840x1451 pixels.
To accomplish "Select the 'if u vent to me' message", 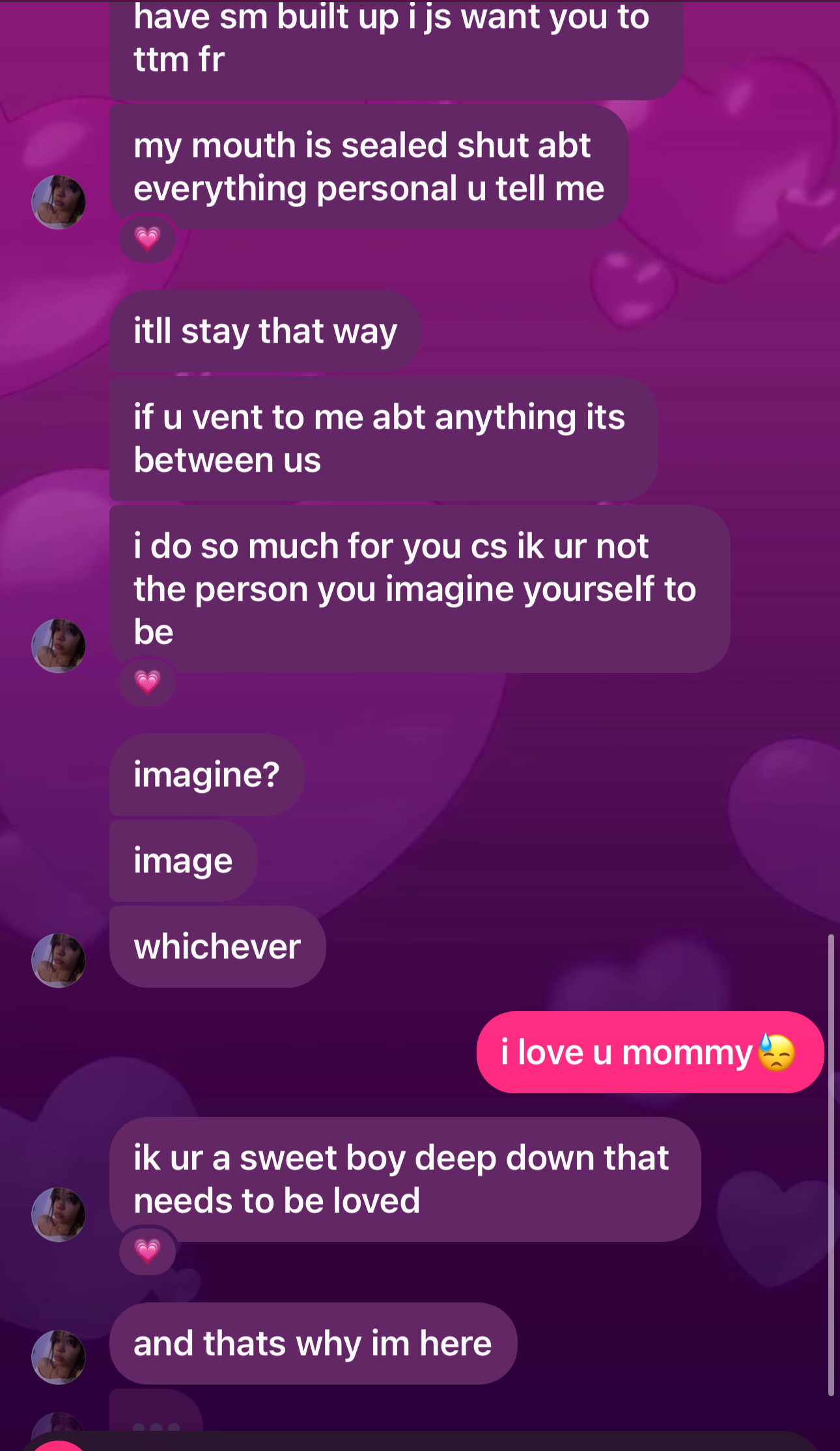I will 384,438.
